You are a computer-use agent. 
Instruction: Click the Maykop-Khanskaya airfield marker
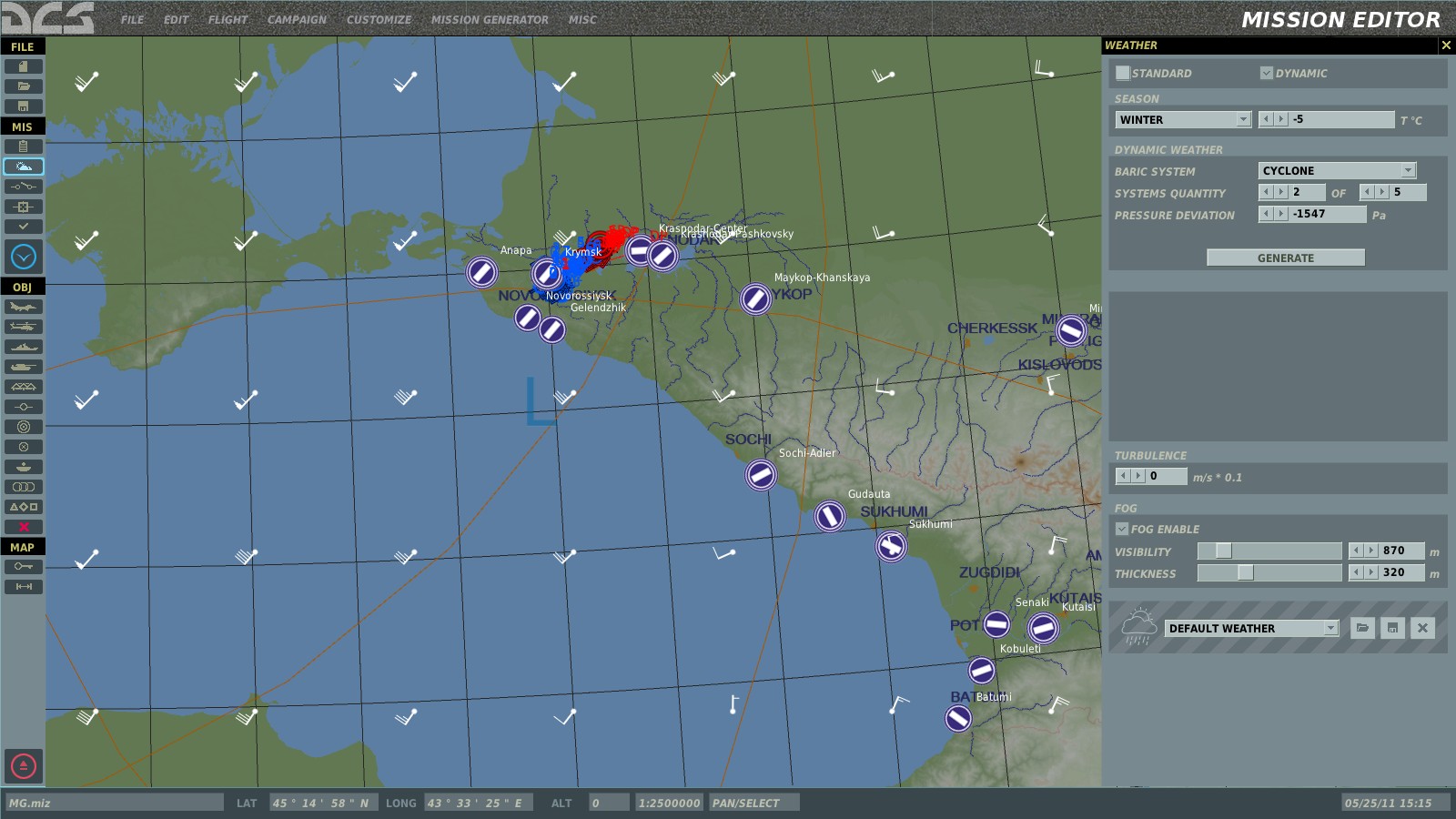(755, 298)
